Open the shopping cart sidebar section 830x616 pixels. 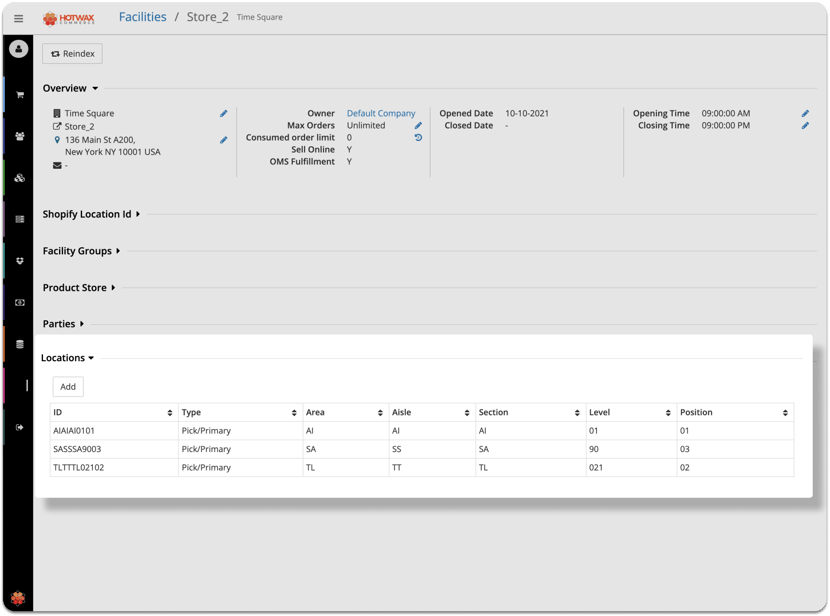click(x=20, y=95)
